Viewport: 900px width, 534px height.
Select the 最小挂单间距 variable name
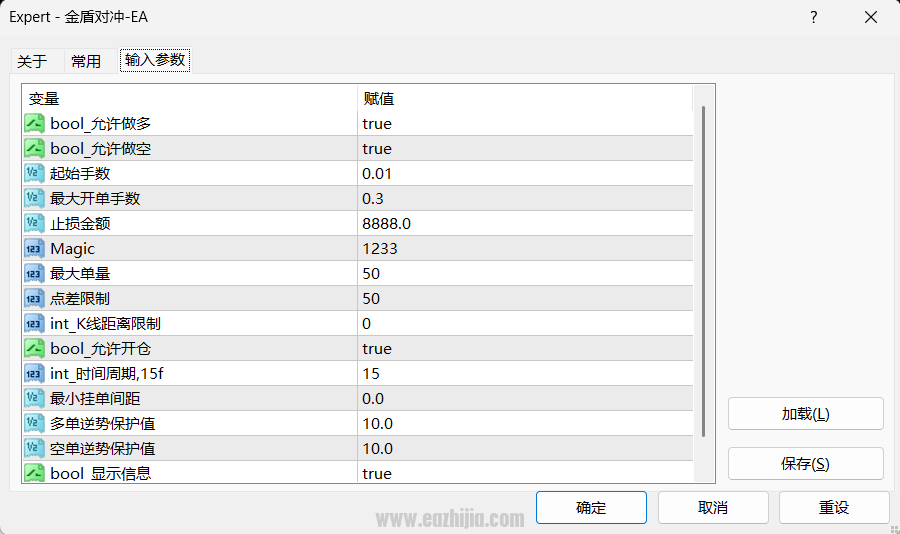tap(95, 398)
